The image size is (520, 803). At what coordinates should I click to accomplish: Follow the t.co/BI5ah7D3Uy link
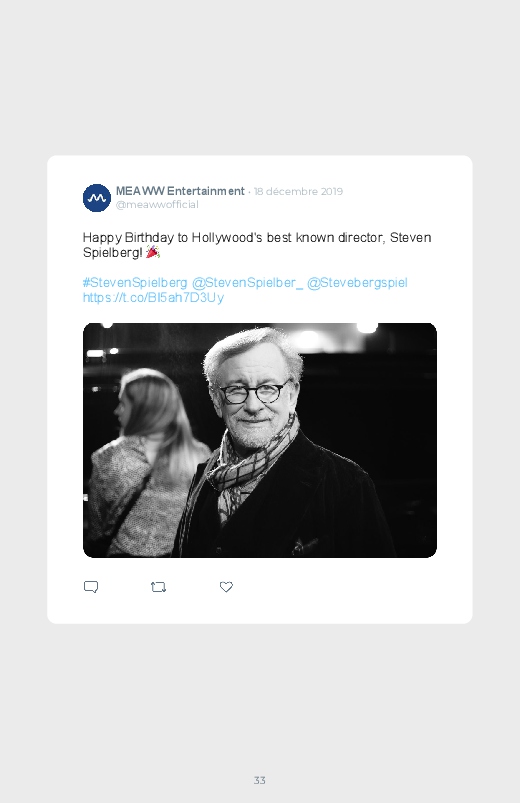pos(153,298)
